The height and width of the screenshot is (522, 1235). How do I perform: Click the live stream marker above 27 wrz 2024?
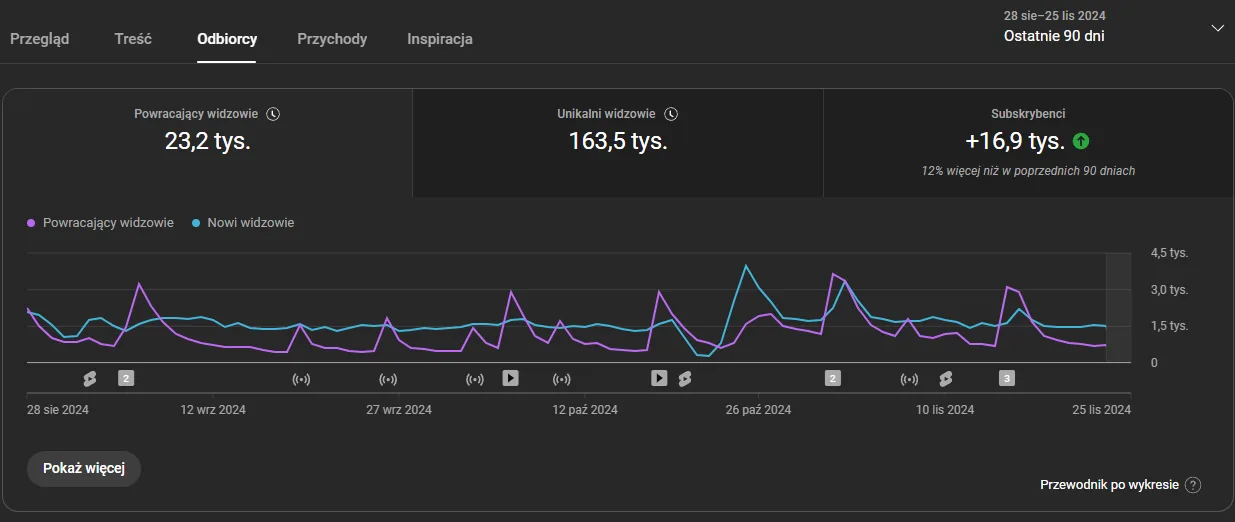point(388,379)
